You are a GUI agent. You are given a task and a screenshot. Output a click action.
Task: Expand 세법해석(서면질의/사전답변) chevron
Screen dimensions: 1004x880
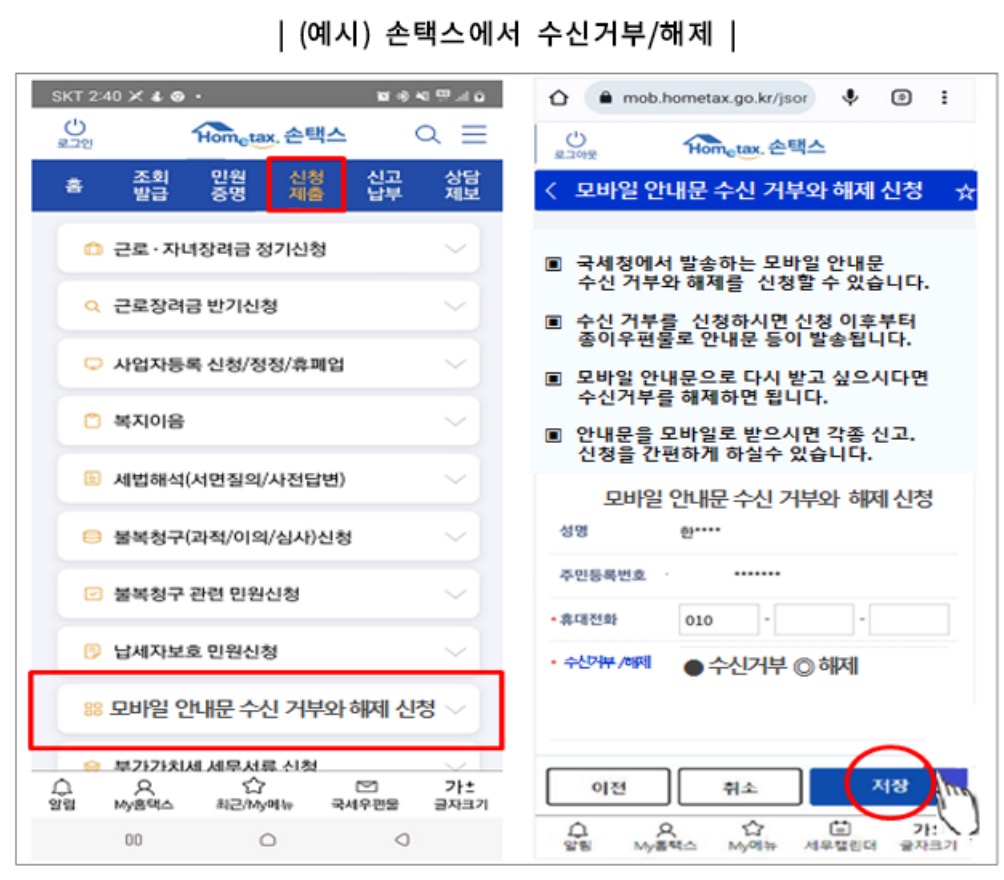click(x=455, y=479)
